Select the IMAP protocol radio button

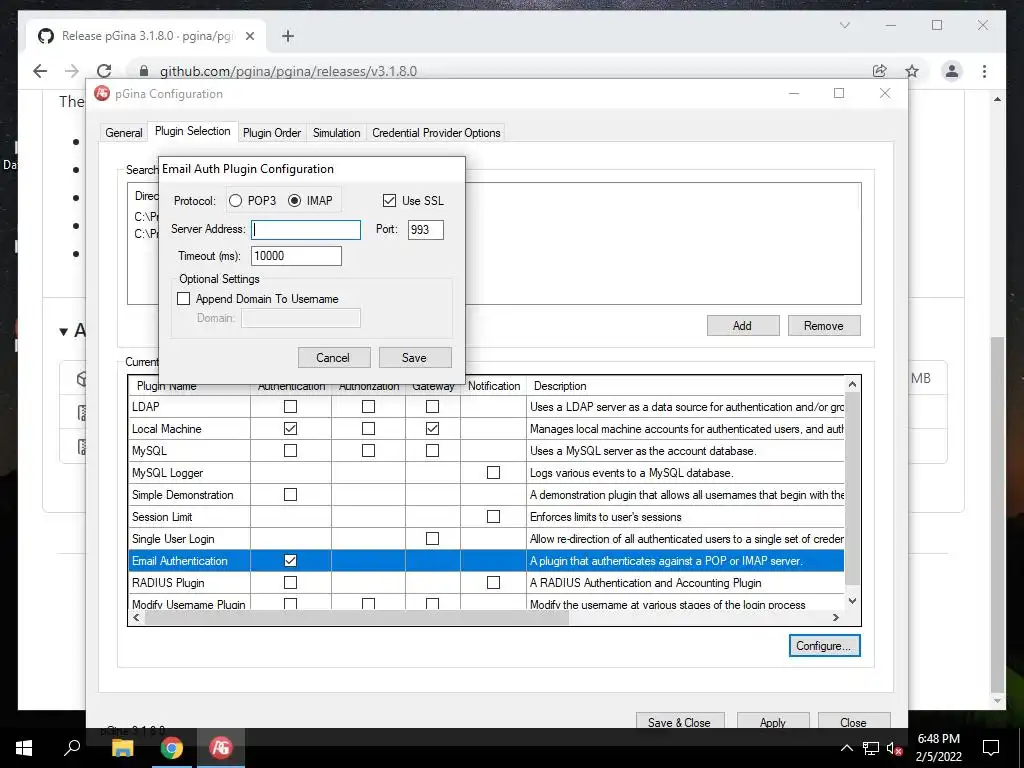295,201
